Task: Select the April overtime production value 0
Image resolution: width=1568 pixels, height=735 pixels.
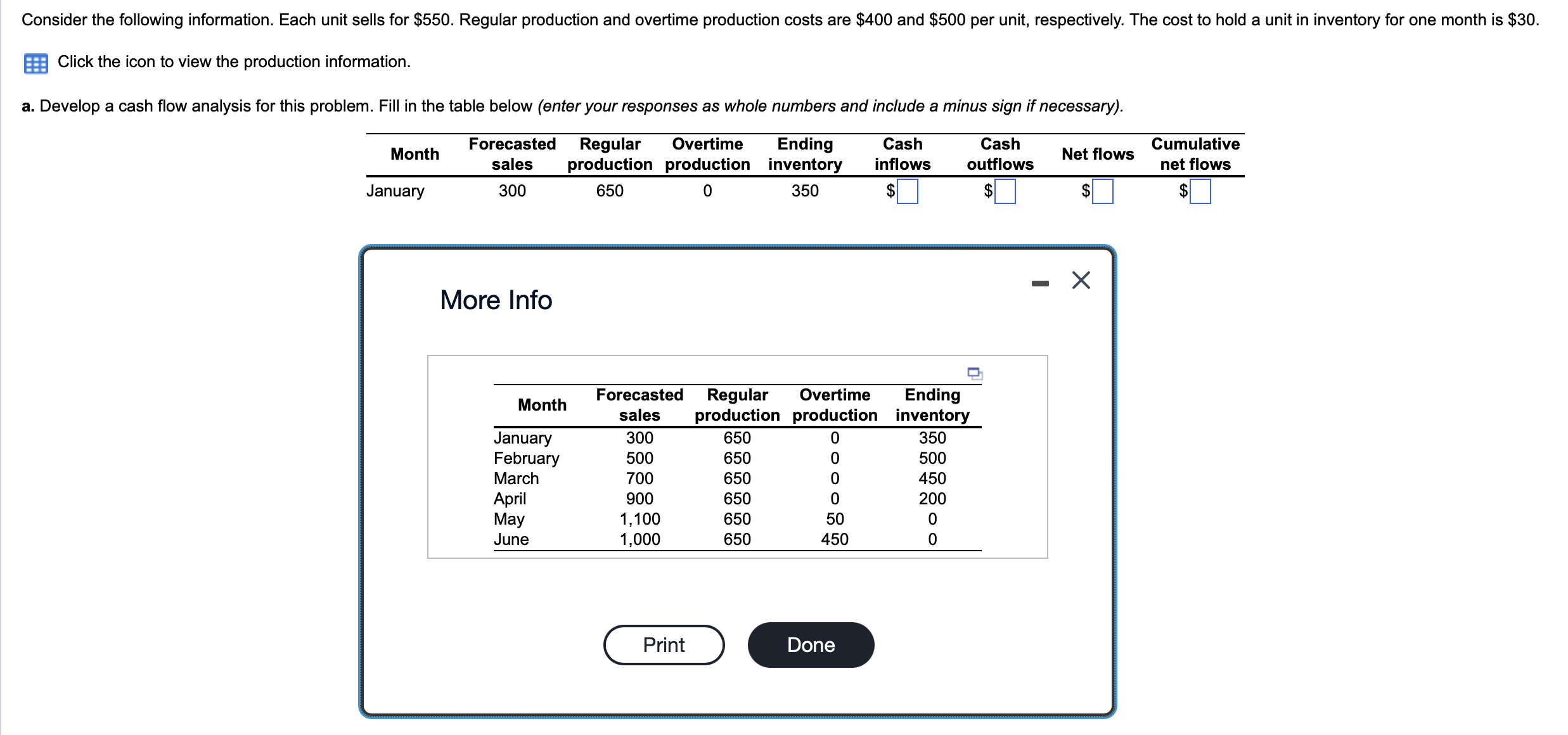Action: point(834,499)
